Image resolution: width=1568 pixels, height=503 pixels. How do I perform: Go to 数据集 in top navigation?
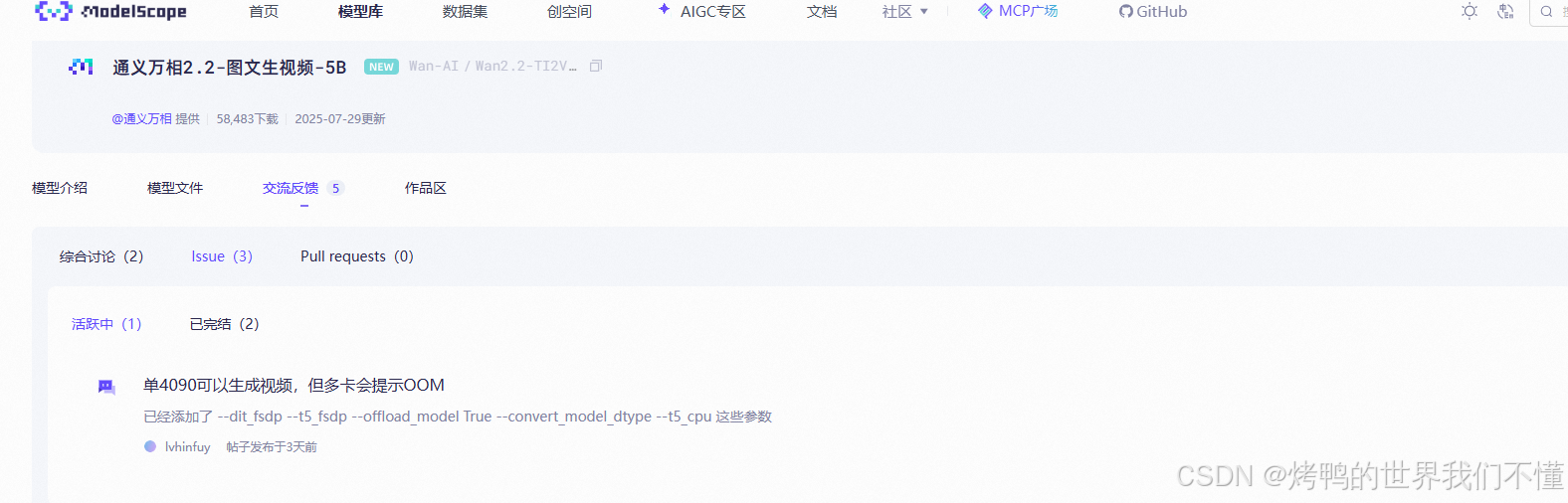pos(465,12)
